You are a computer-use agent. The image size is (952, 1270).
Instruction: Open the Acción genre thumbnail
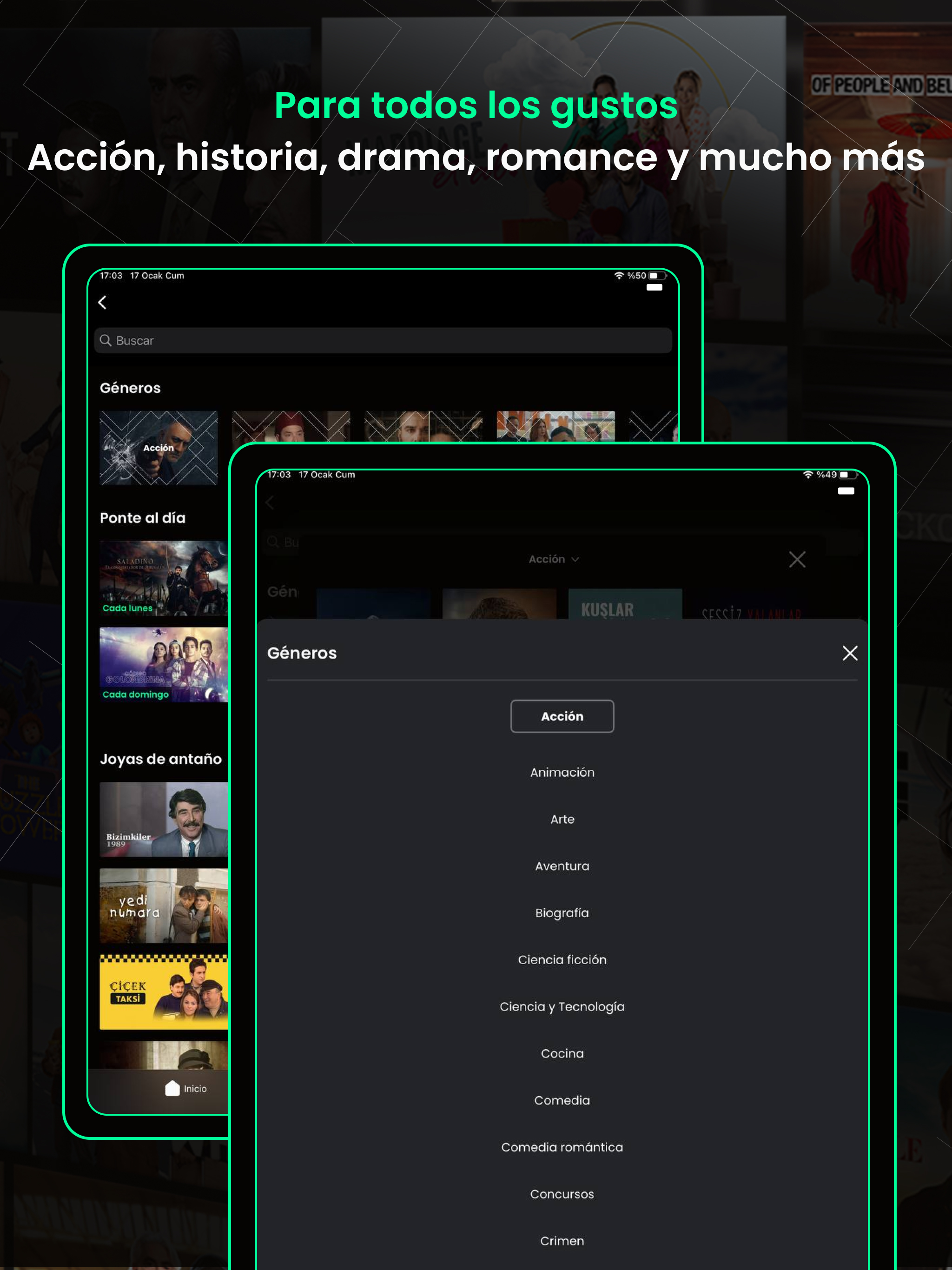pyautogui.click(x=159, y=448)
